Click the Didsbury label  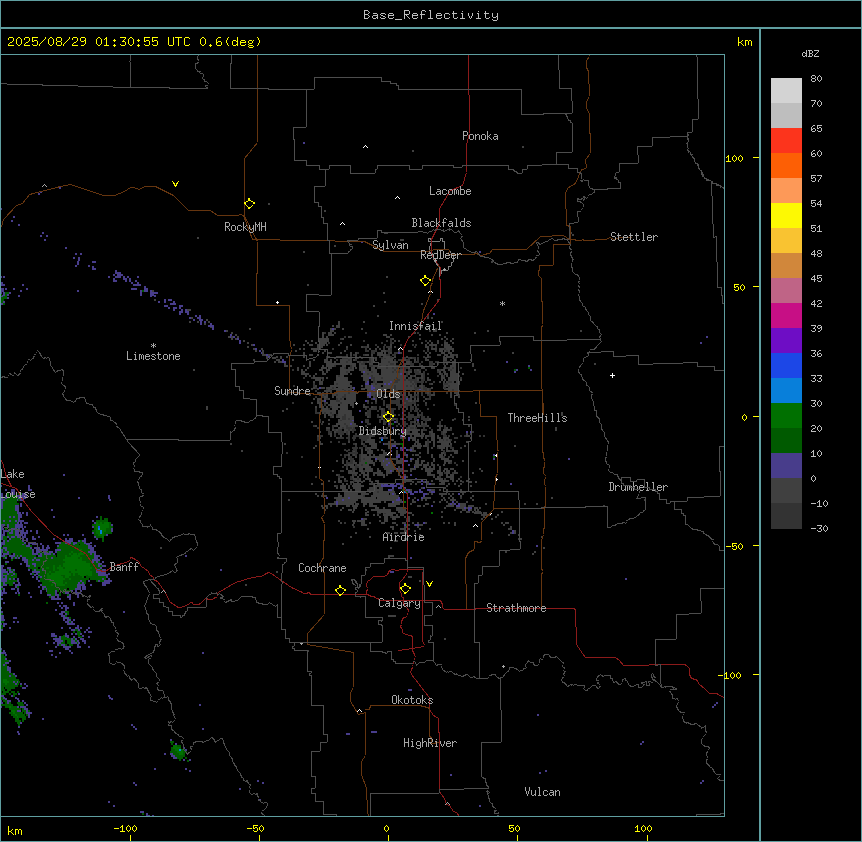coord(383,431)
